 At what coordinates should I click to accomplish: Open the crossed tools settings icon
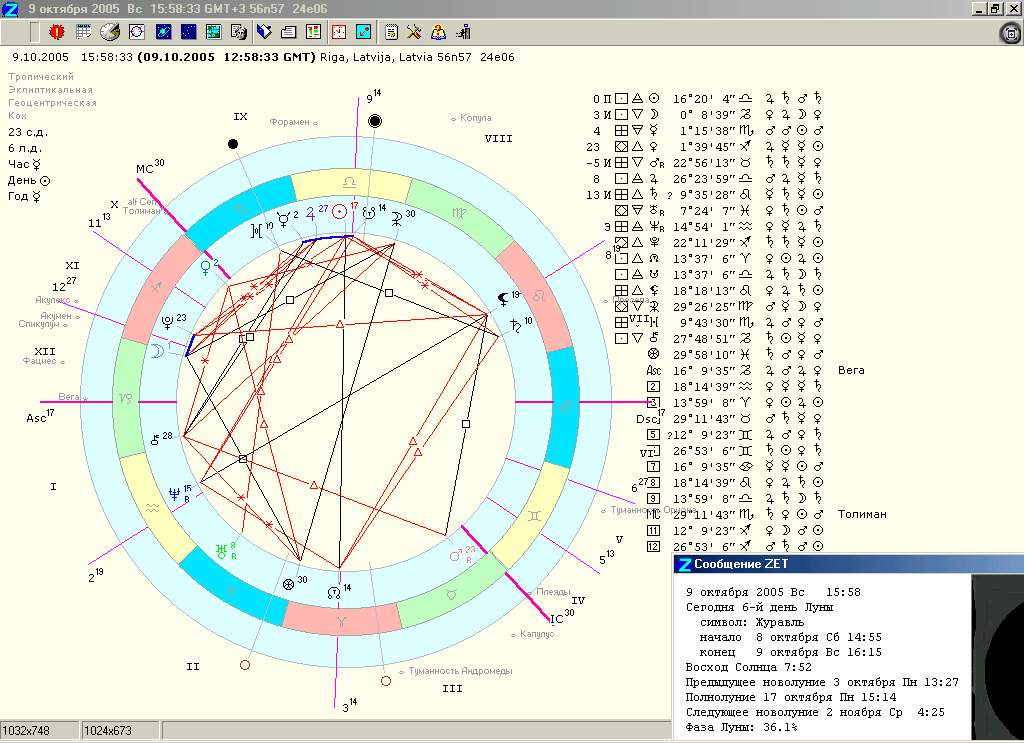click(x=416, y=32)
